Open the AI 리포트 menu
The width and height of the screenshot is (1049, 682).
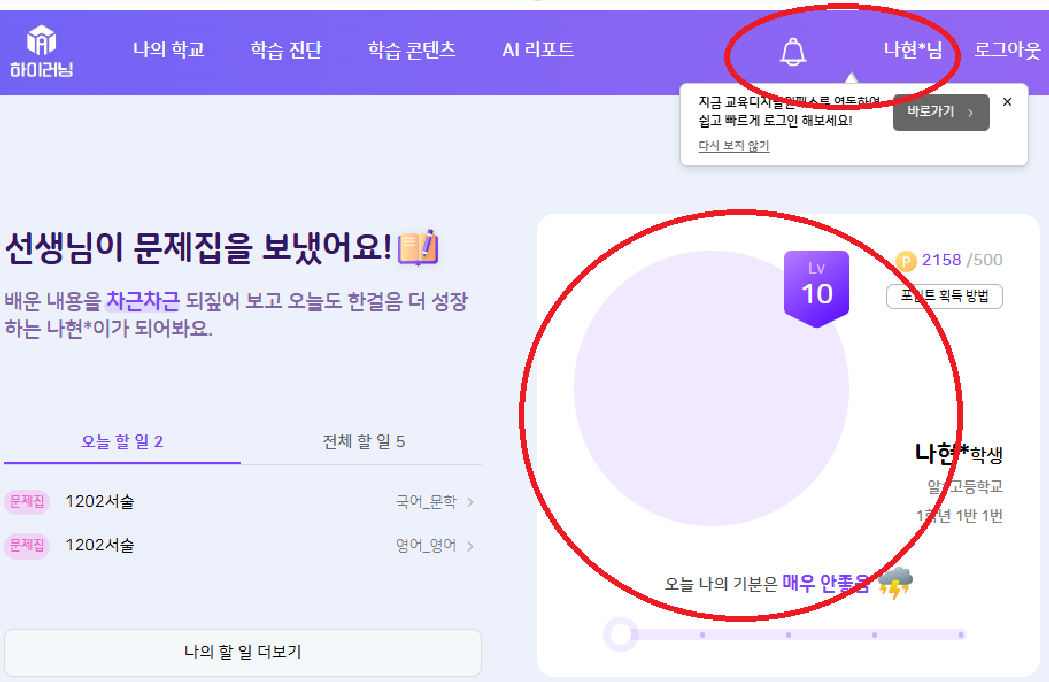(538, 50)
